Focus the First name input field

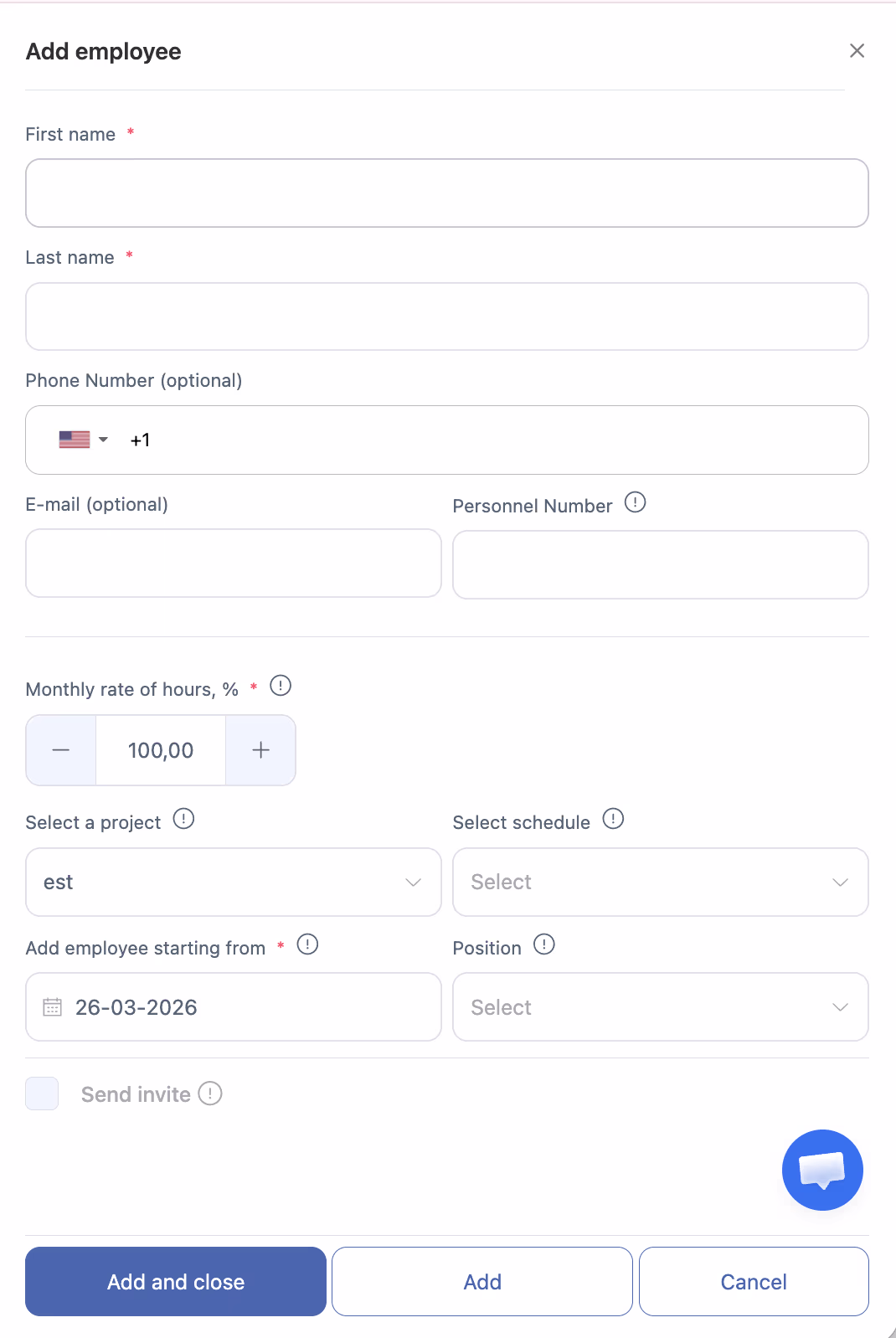447,193
